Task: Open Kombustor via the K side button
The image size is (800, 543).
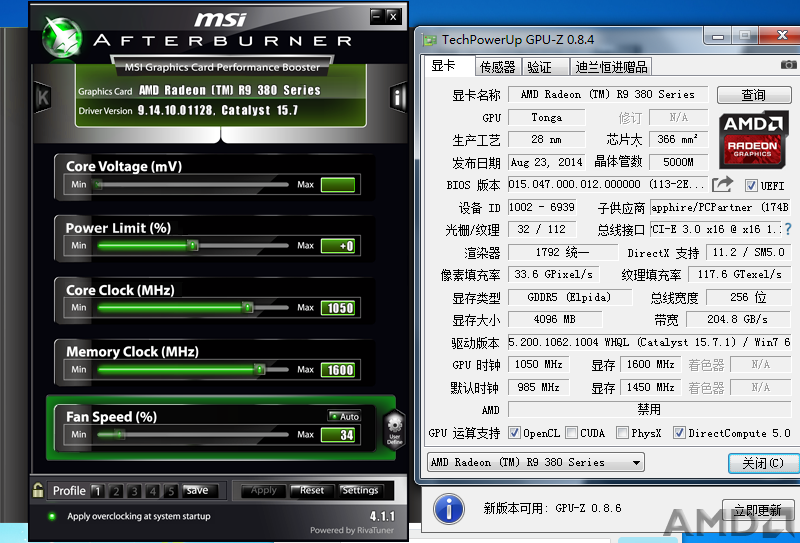Action: [43, 96]
